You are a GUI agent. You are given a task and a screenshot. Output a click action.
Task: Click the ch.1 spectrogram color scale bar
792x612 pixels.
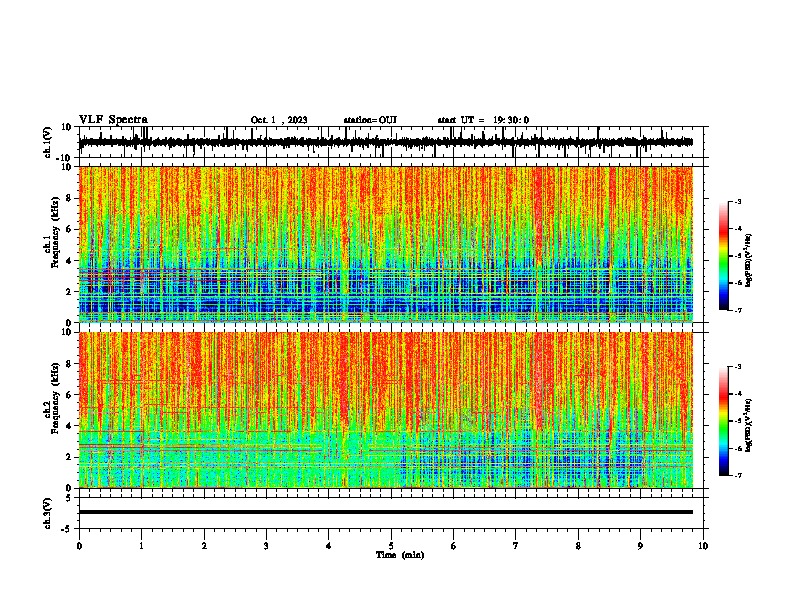pyautogui.click(x=723, y=256)
